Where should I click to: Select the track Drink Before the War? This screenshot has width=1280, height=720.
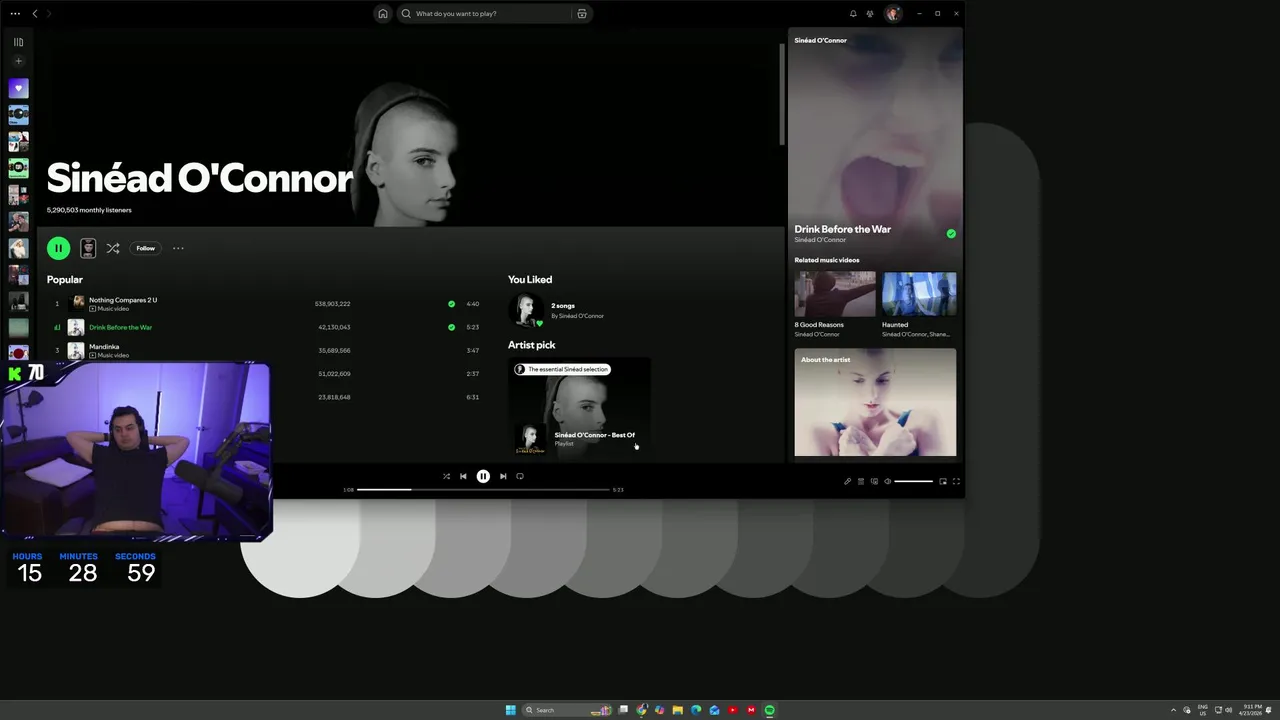[x=120, y=327]
